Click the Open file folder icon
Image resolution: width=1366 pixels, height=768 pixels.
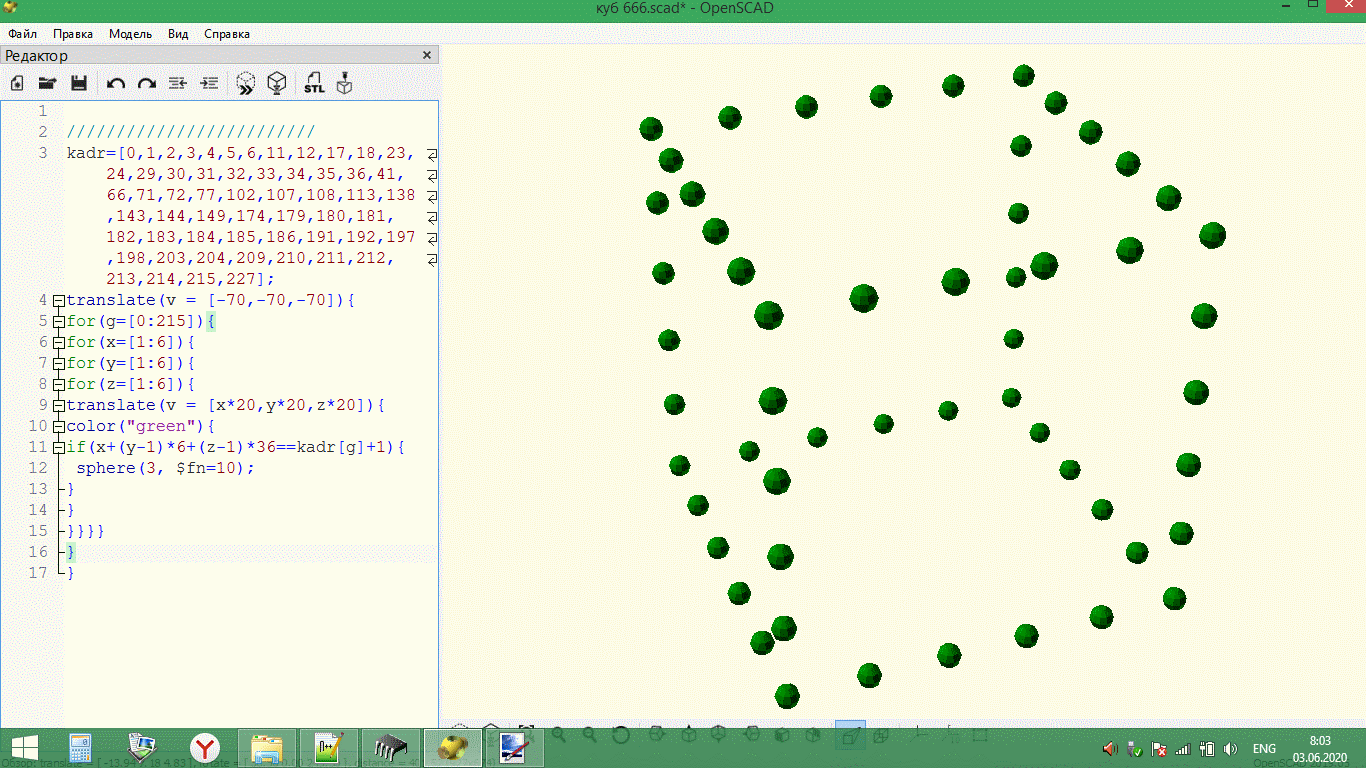[47, 84]
